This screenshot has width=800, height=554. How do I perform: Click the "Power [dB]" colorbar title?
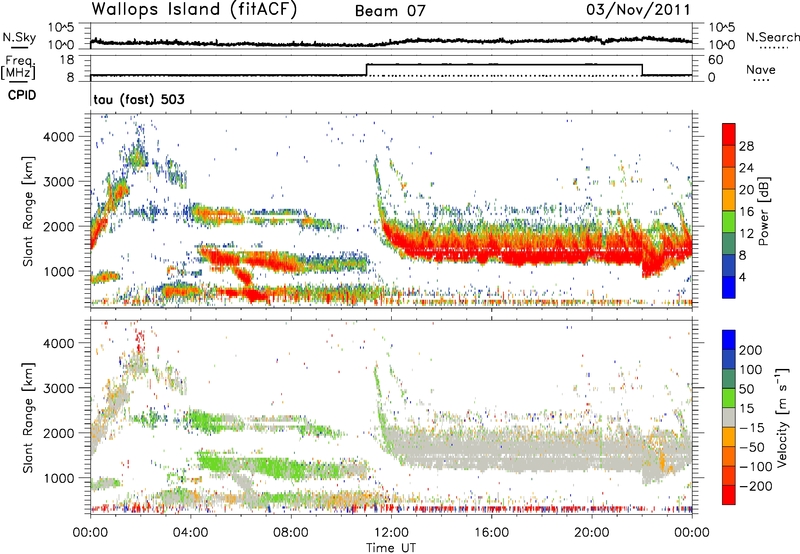(764, 211)
